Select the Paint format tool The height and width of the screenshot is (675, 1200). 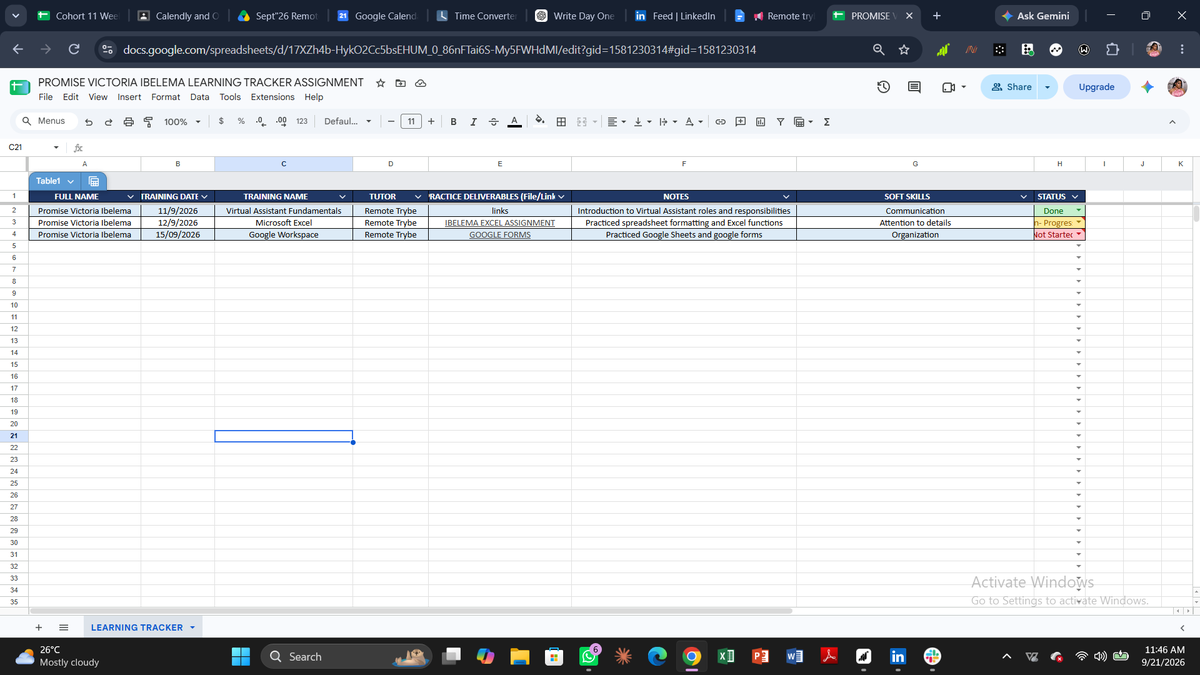click(x=148, y=121)
